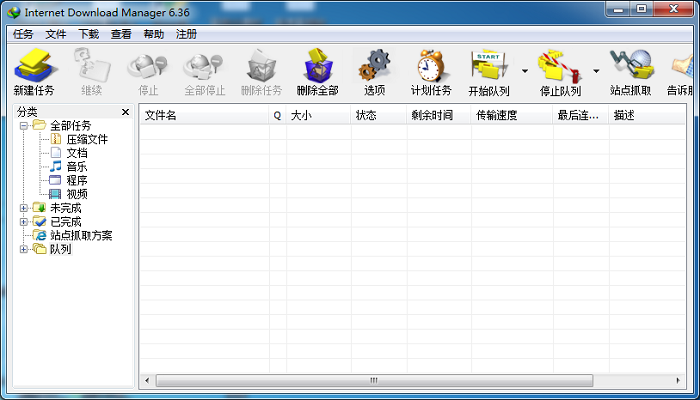The image size is (700, 400).
Task: Sort by 描述 column header
Action: (x=647, y=115)
